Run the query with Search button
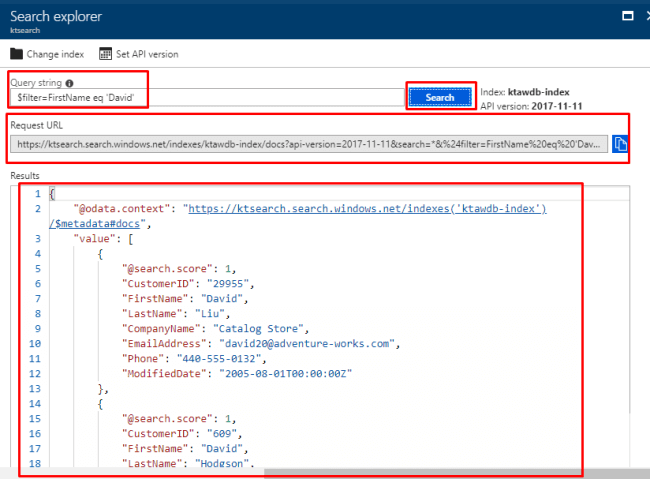 (440, 97)
